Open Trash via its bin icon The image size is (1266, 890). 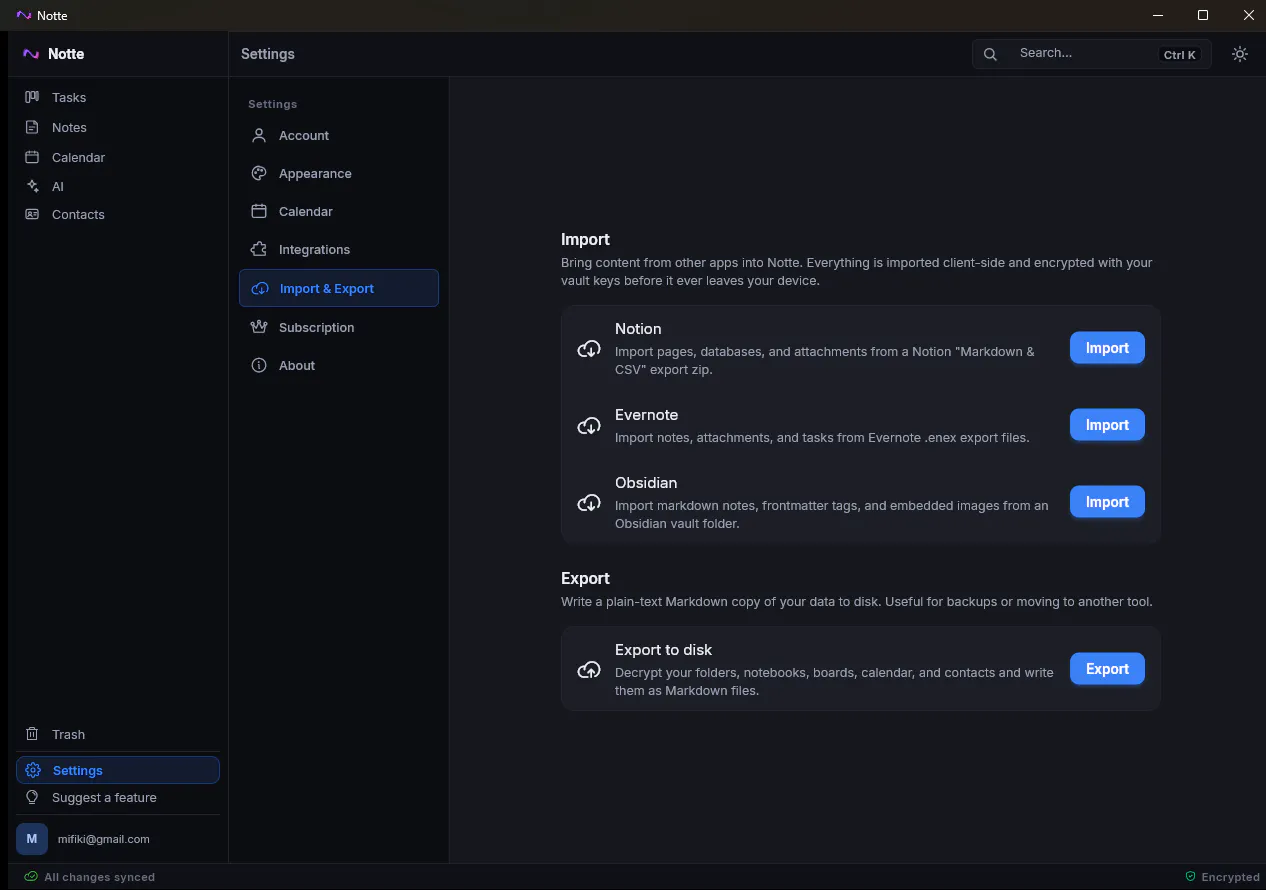[x=32, y=734]
